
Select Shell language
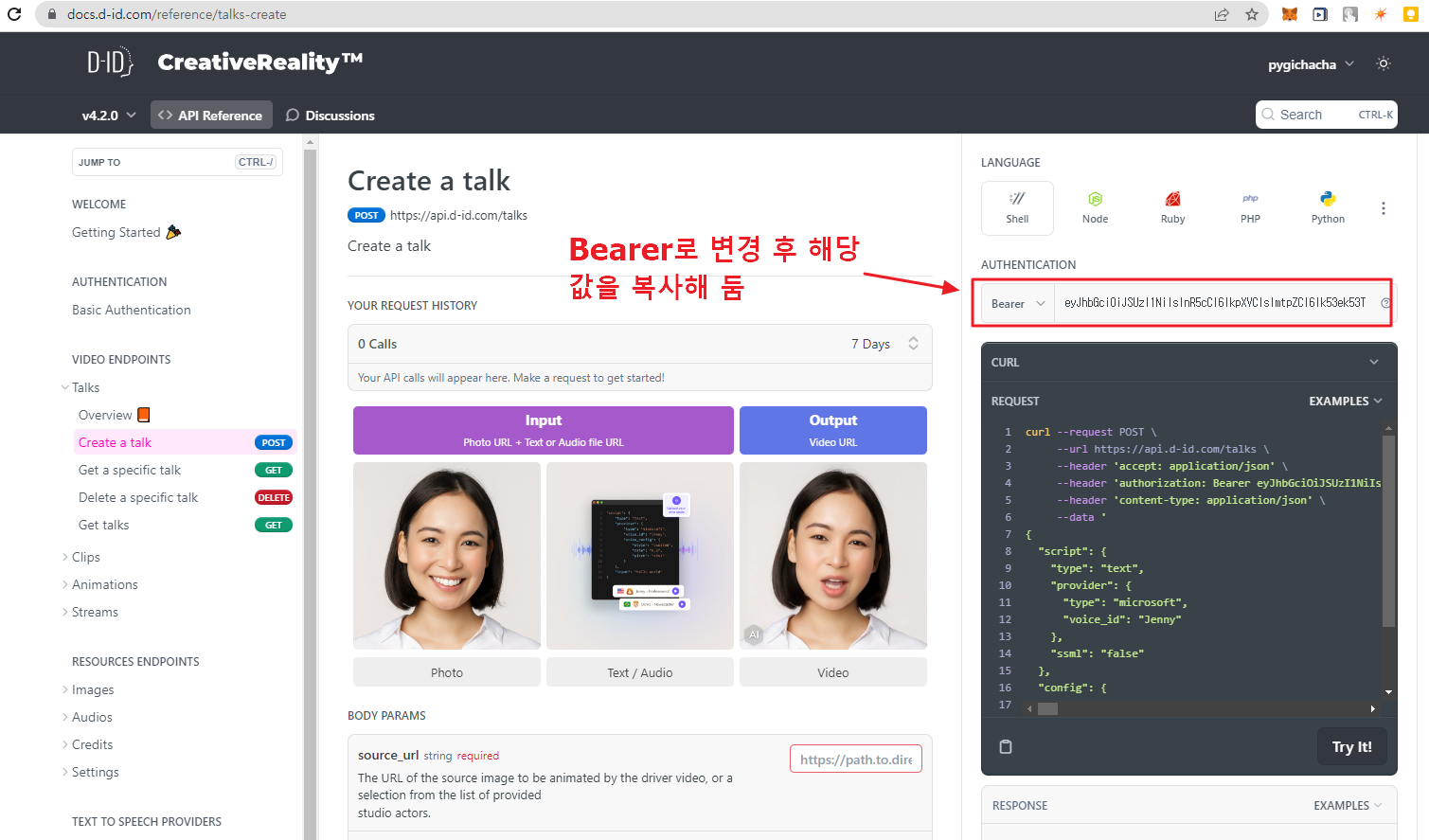[1017, 207]
